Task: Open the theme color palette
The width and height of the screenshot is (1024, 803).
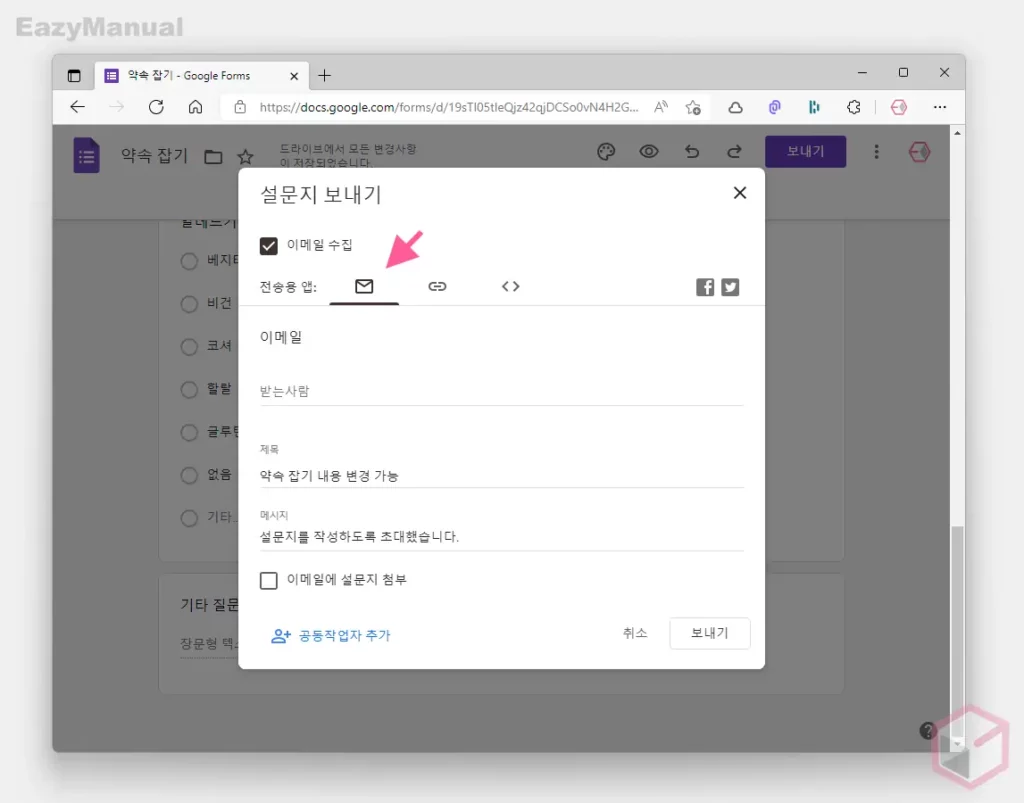Action: [x=606, y=151]
